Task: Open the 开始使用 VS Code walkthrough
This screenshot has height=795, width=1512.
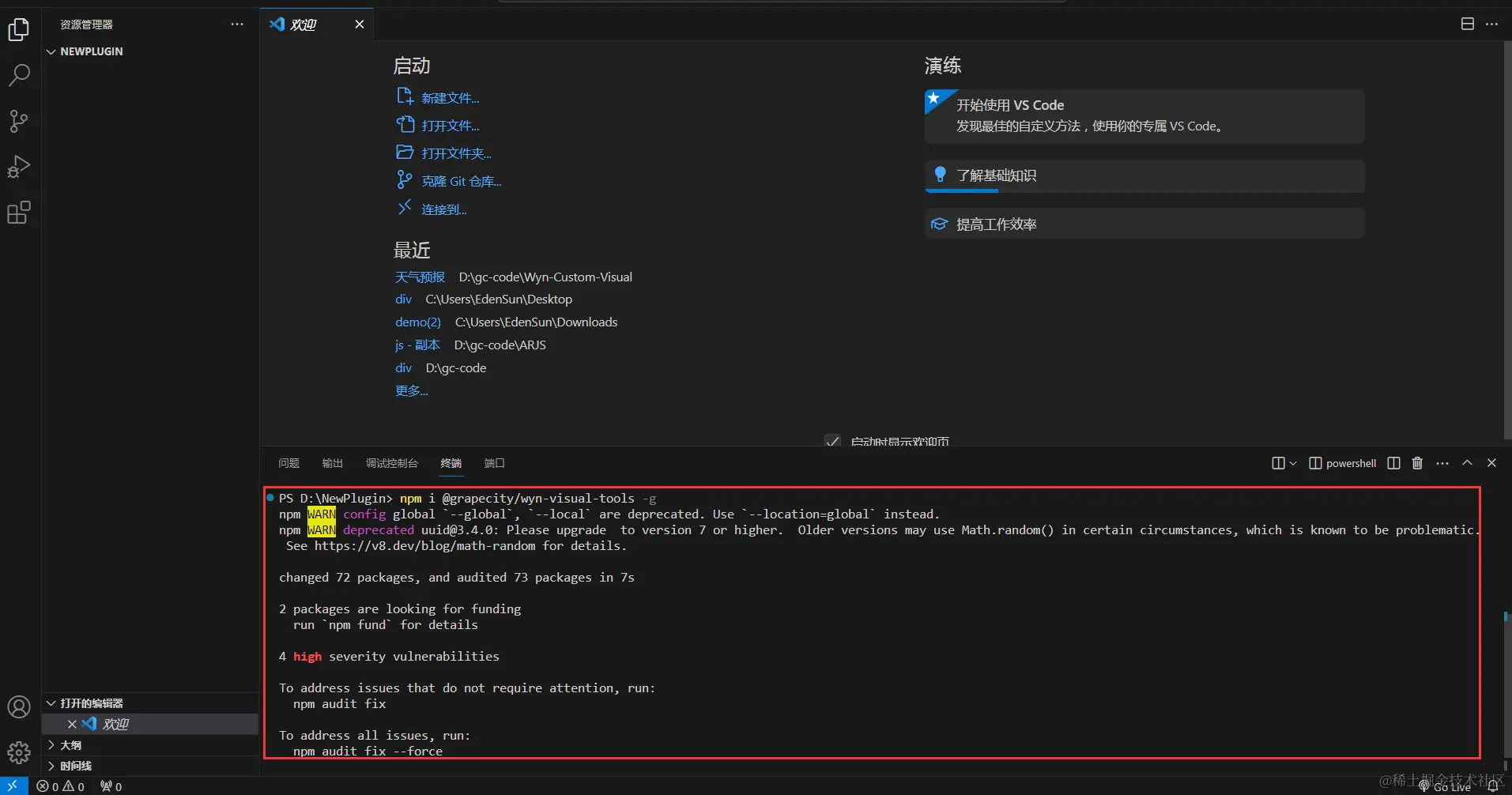Action: (1144, 116)
